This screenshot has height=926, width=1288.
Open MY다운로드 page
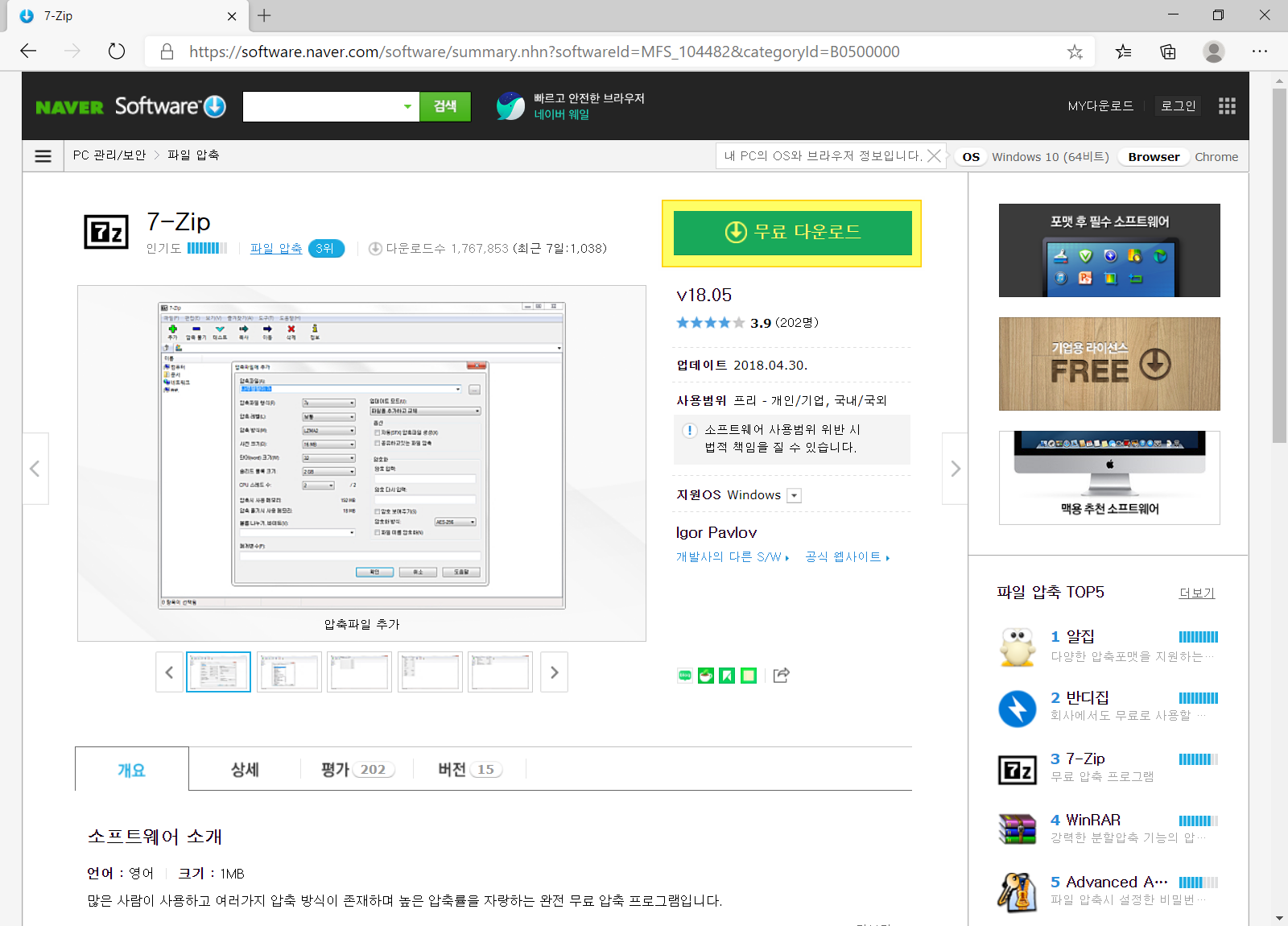[1100, 105]
